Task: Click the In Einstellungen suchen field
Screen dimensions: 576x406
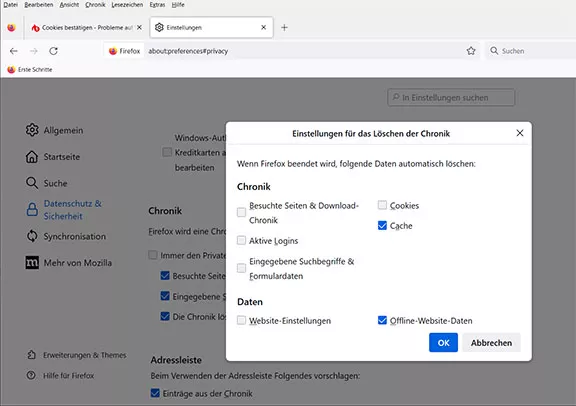Action: click(451, 97)
